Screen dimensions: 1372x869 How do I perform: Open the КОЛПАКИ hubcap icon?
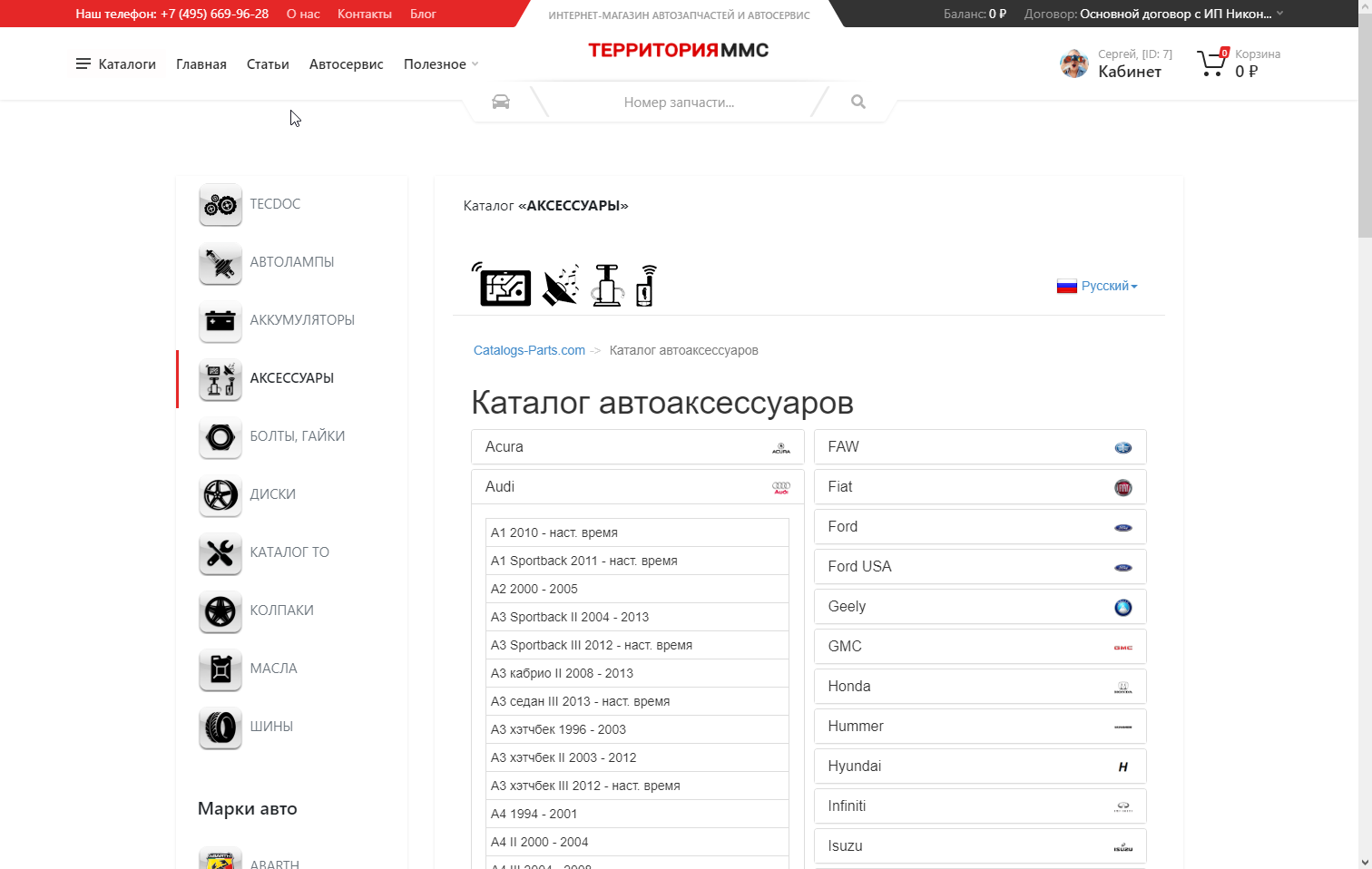click(x=220, y=611)
